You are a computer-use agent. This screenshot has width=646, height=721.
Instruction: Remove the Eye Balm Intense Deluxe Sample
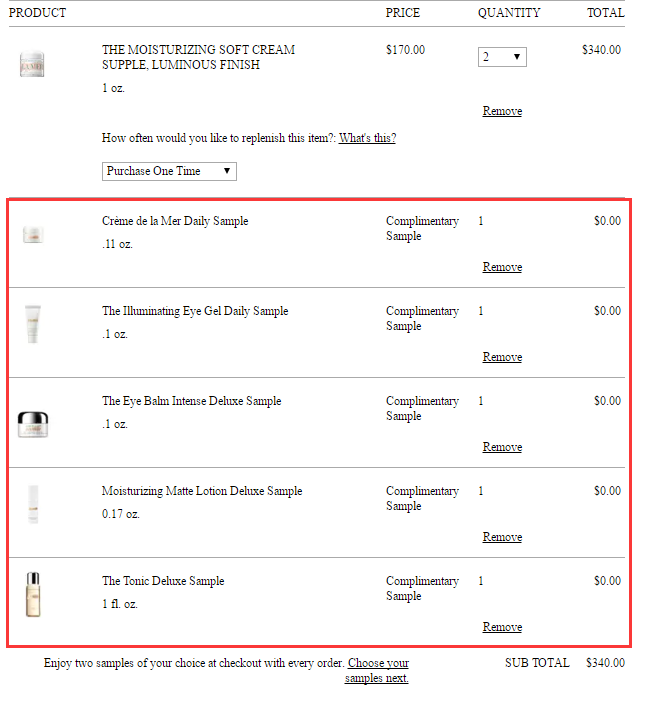[502, 447]
